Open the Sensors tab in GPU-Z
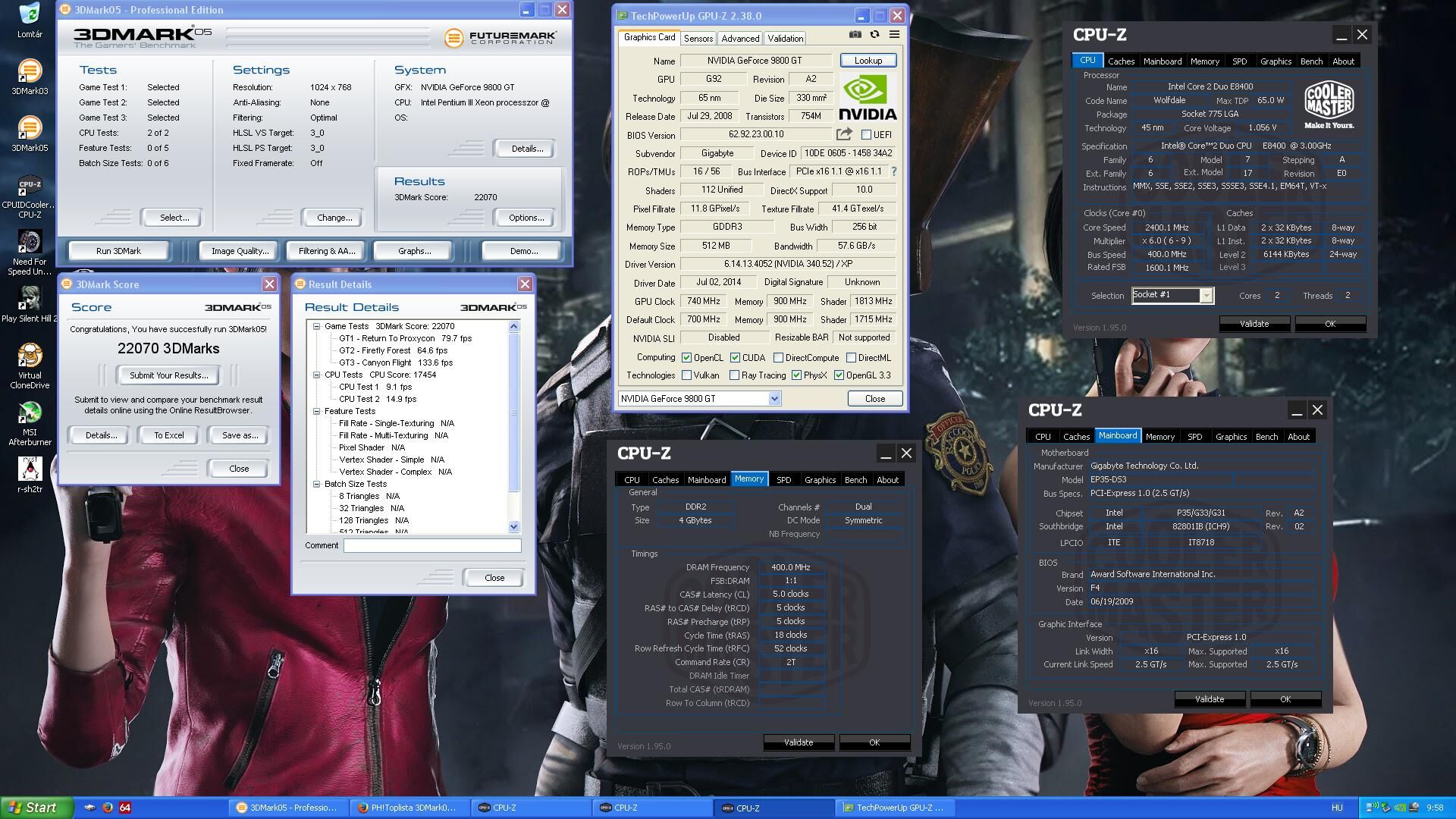Image resolution: width=1456 pixels, height=819 pixels. [x=698, y=38]
